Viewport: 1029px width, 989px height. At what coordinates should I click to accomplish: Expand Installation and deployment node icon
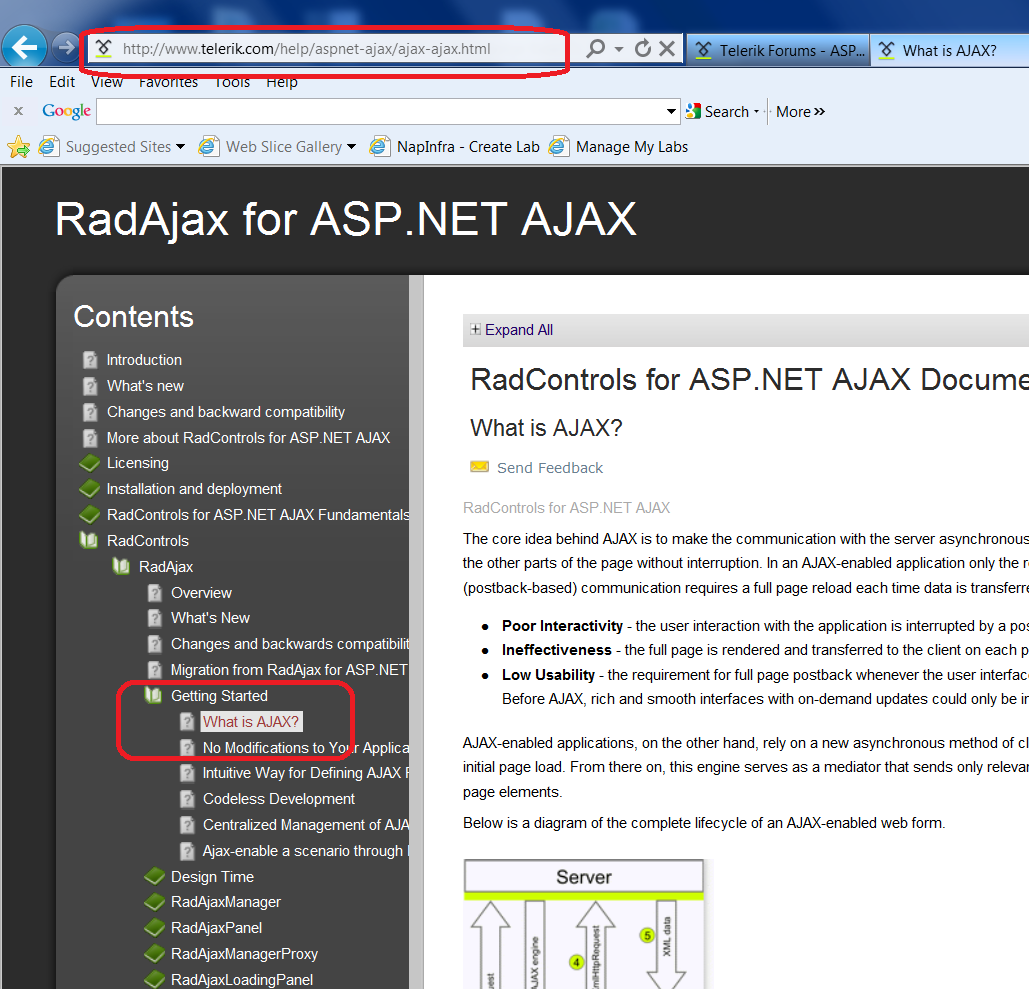(x=89, y=489)
